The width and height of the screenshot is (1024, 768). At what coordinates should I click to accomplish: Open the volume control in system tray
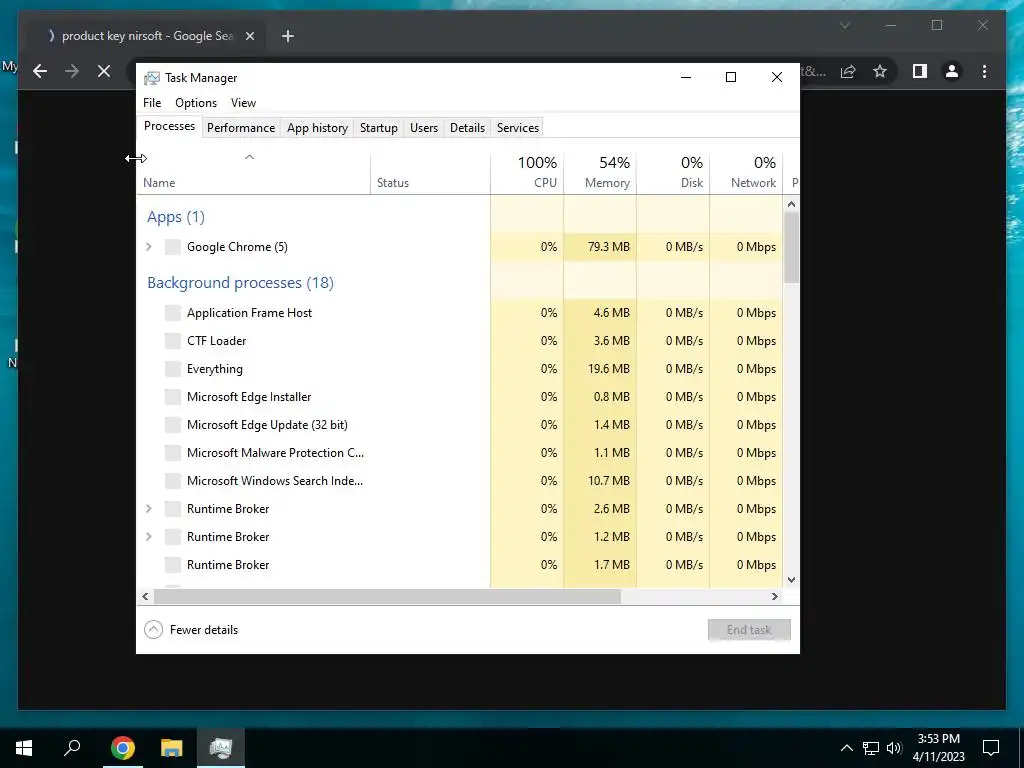coord(894,748)
